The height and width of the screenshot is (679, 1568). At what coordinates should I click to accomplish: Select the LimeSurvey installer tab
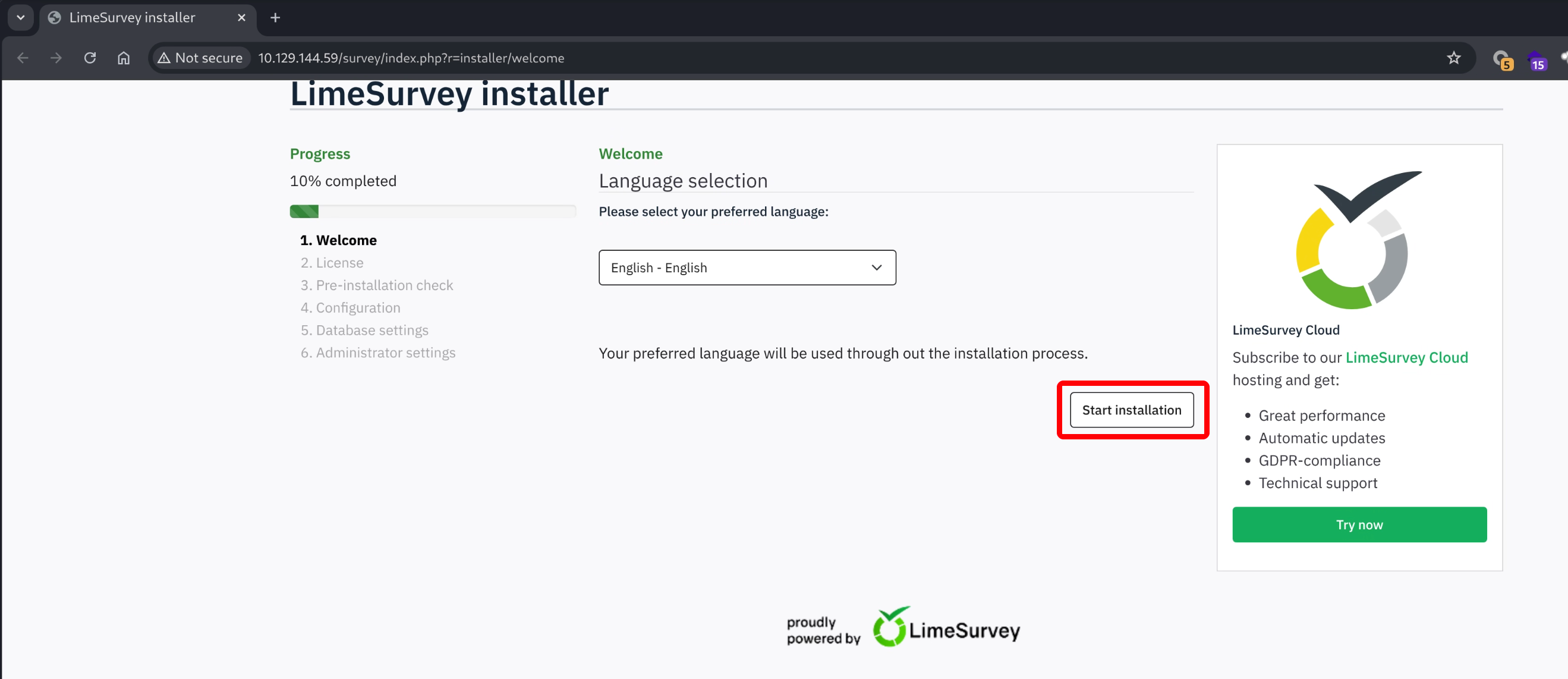[x=132, y=18]
